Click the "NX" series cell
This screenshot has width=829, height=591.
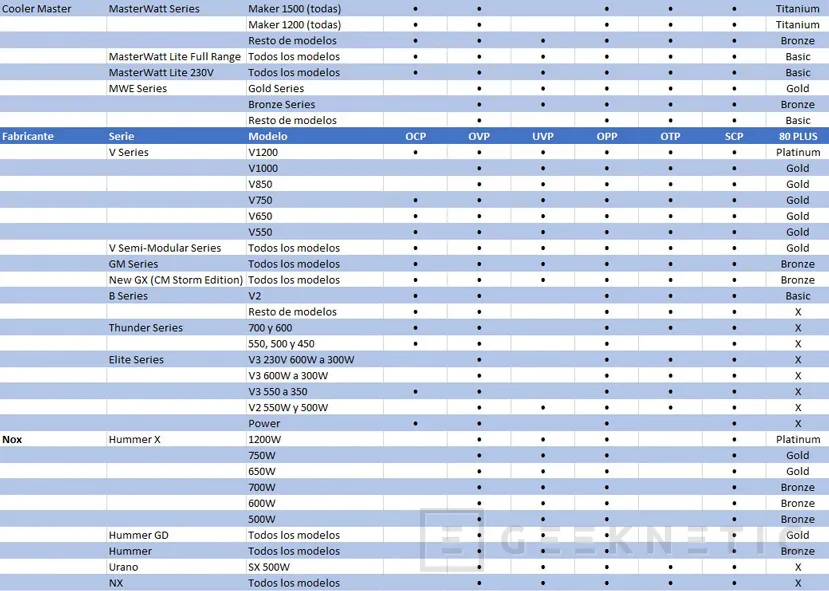(x=116, y=583)
